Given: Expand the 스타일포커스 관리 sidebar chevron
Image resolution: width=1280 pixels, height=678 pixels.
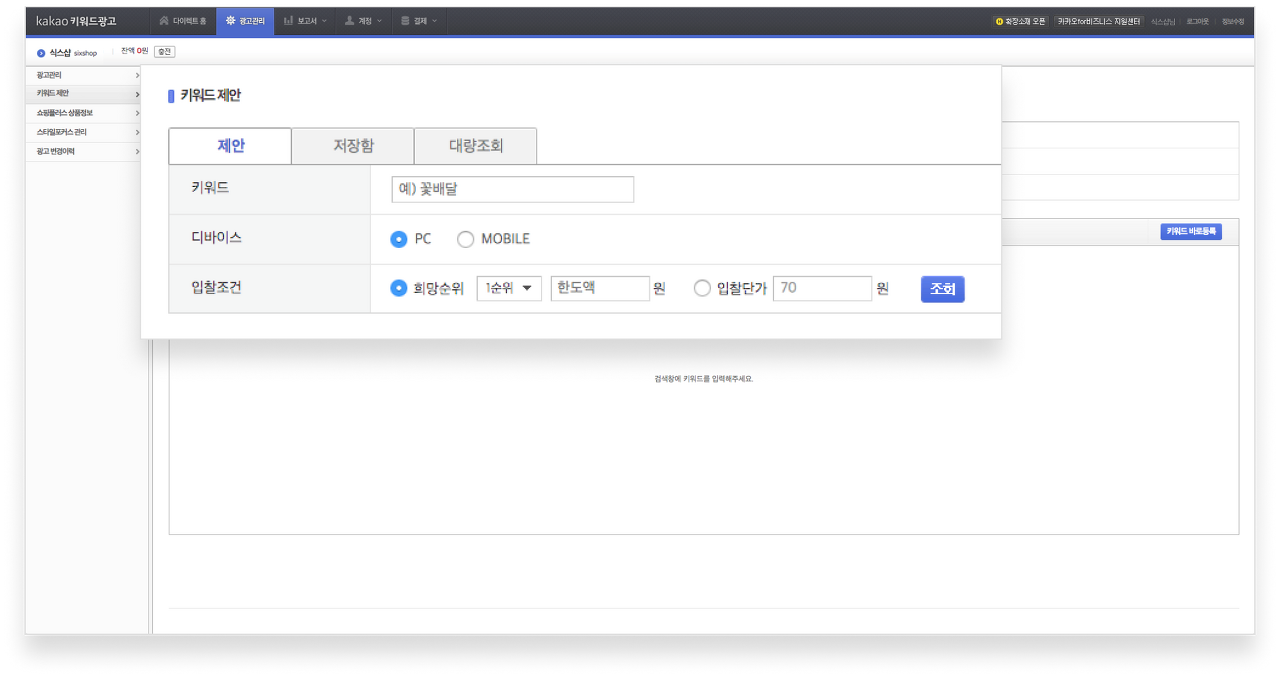Looking at the screenshot, I should (x=137, y=132).
